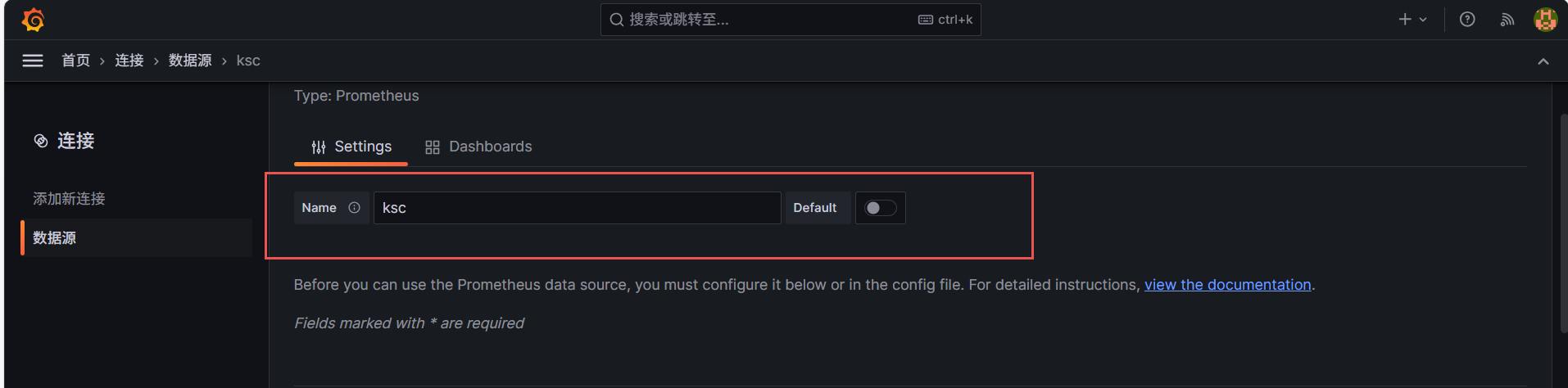Open the hamburger navigation menu
The height and width of the screenshot is (388, 1568).
click(x=33, y=61)
